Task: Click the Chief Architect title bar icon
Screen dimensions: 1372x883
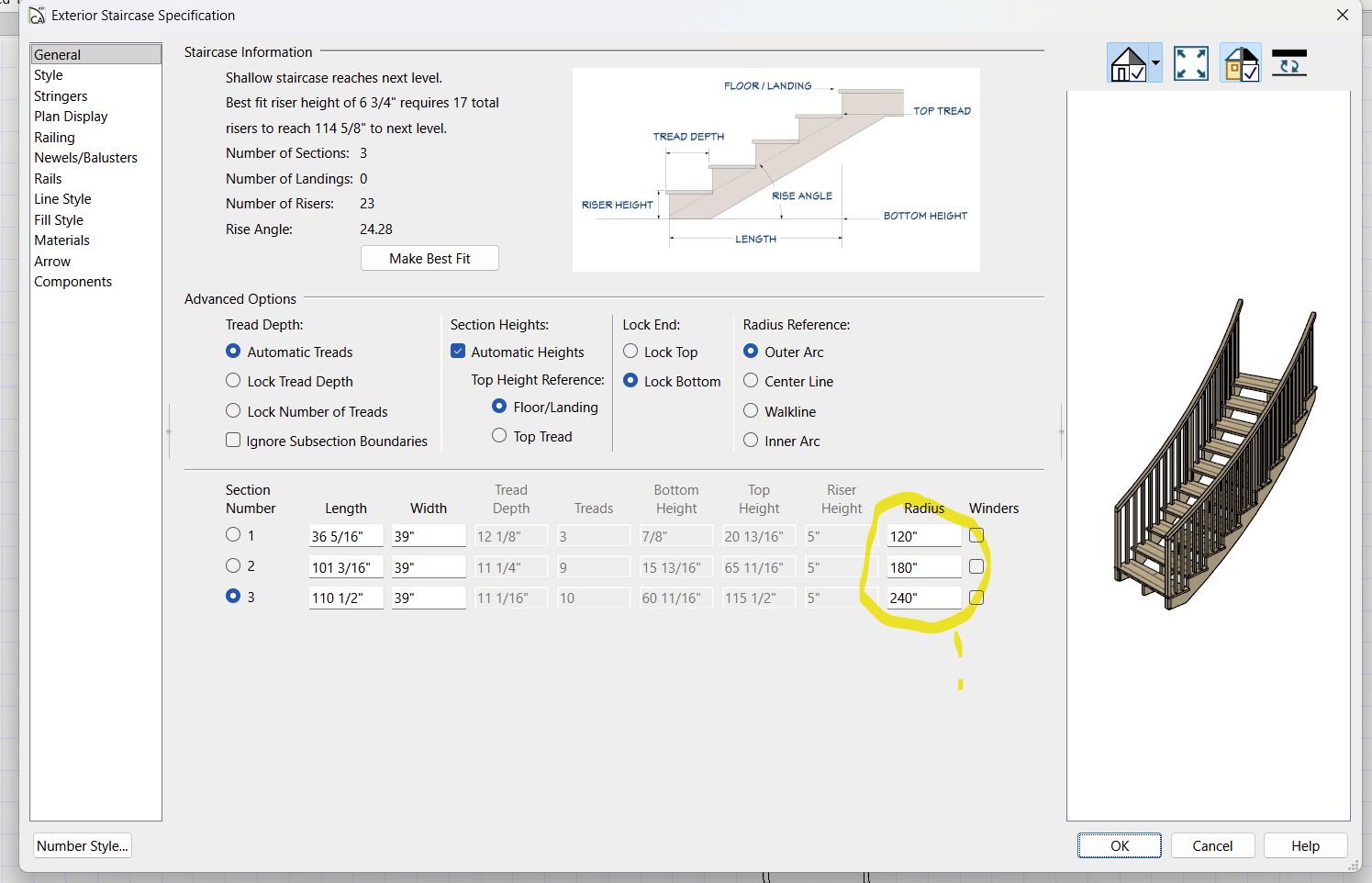Action: tap(37, 16)
